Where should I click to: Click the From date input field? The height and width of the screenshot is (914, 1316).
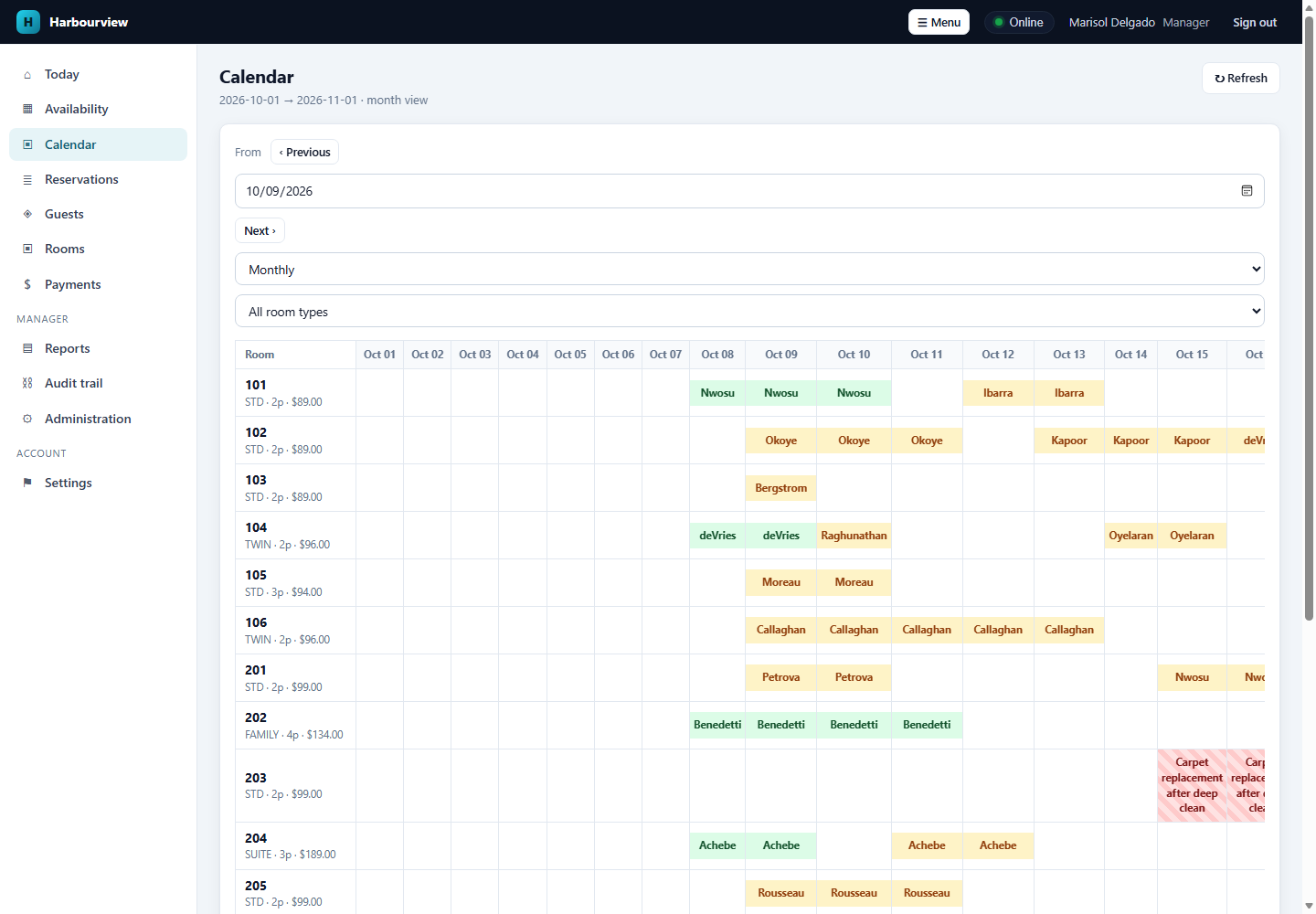pyautogui.click(x=749, y=191)
